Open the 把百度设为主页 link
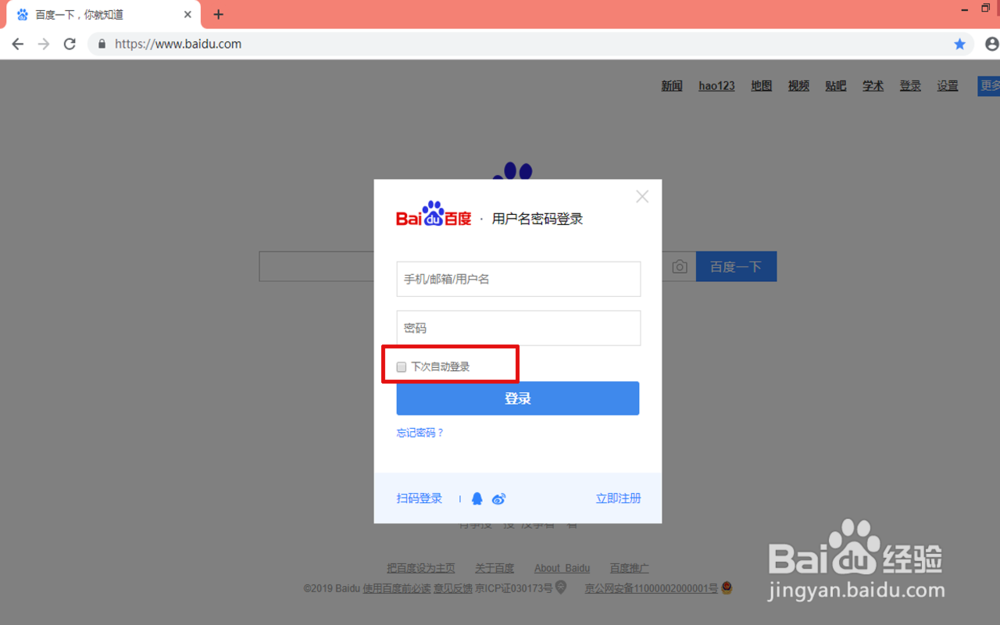 point(421,568)
